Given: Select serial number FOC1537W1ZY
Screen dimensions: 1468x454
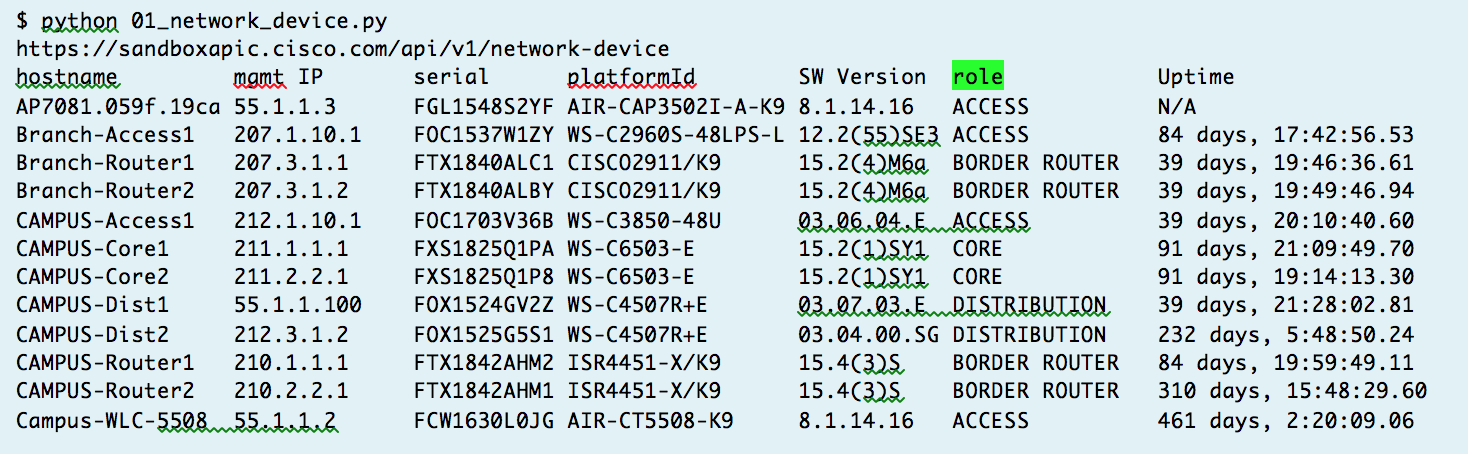Looking at the screenshot, I should pos(483,134).
